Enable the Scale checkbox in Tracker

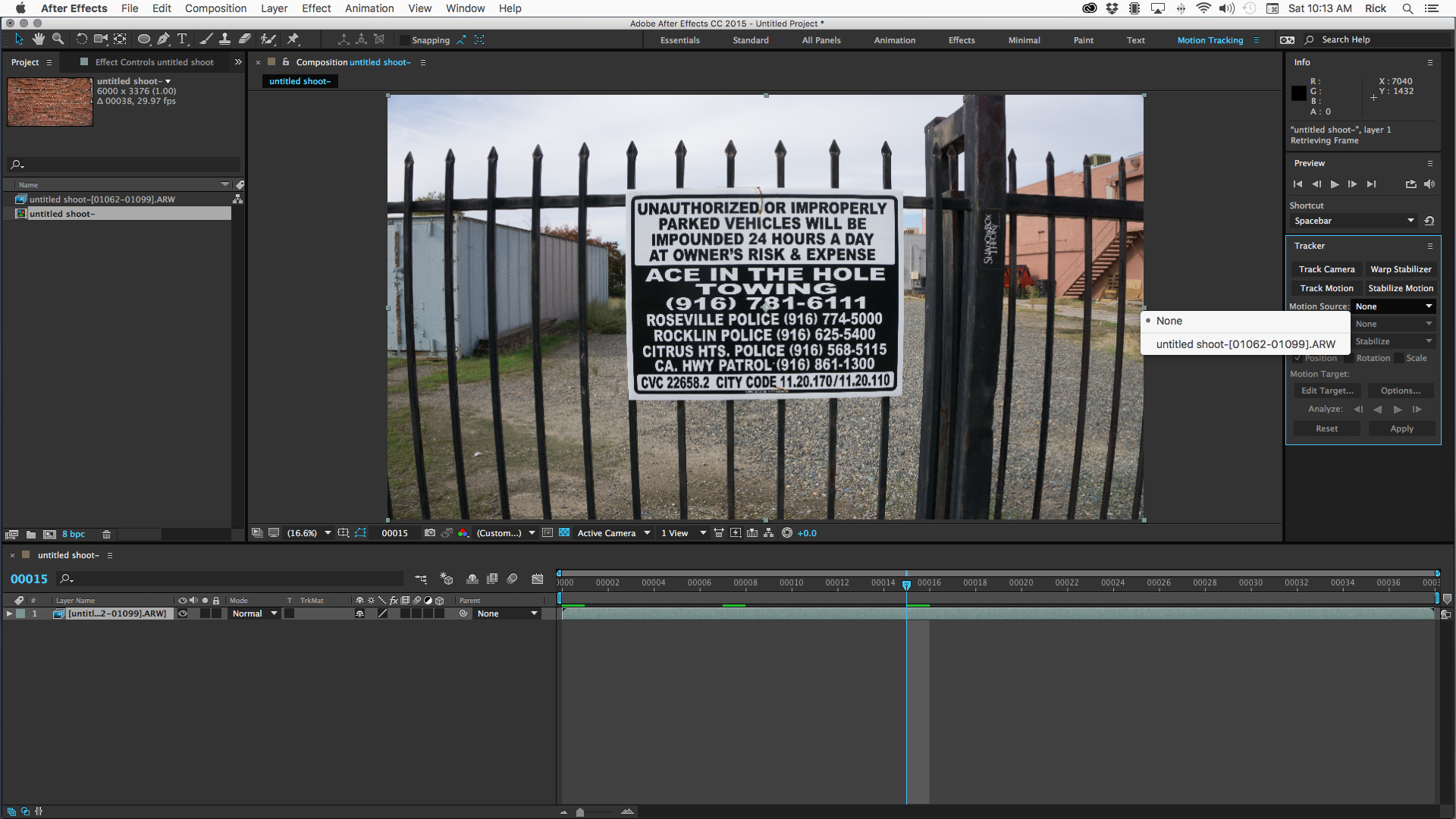coord(1399,358)
